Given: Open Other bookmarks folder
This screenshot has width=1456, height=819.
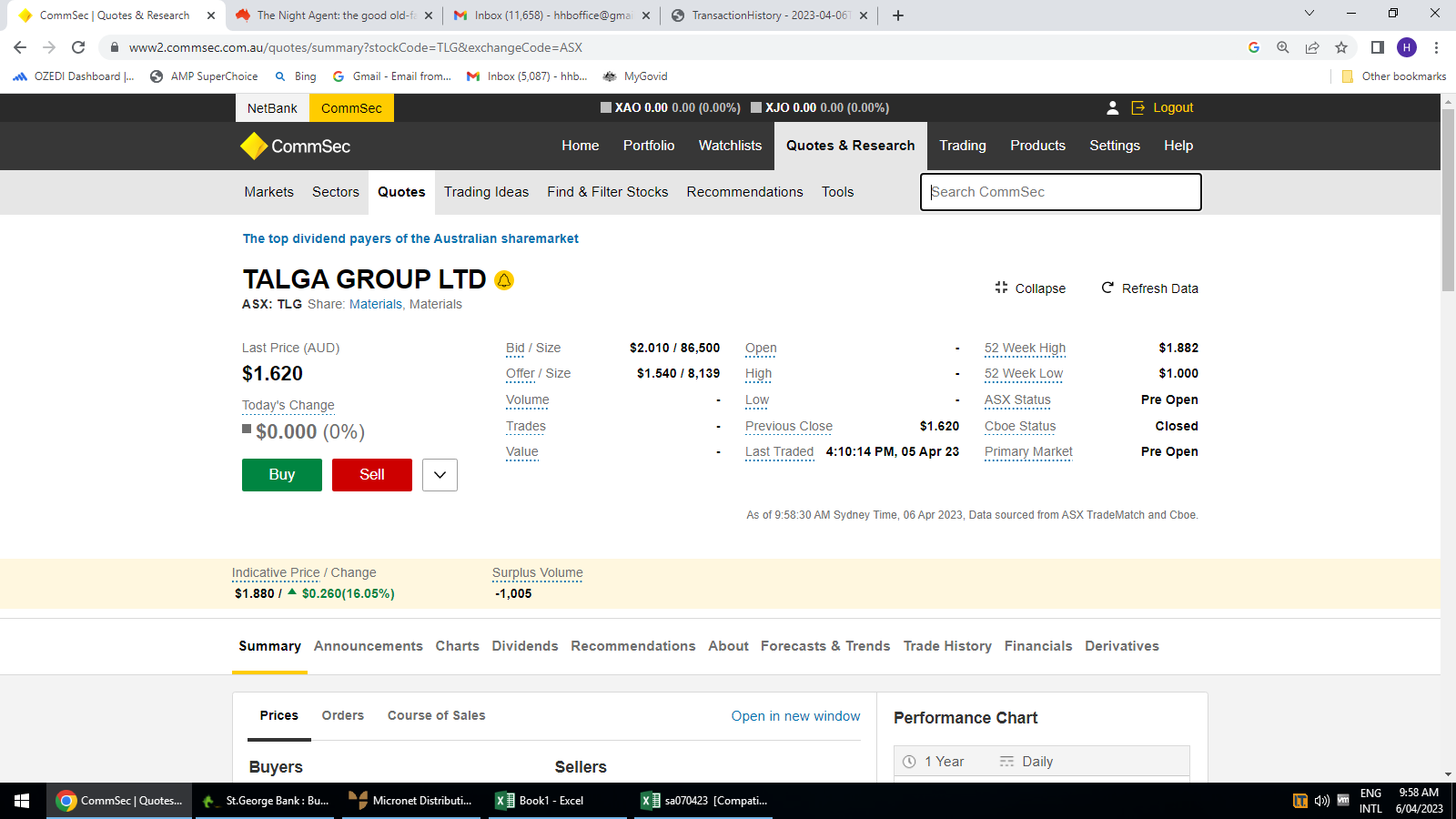Looking at the screenshot, I should pos(1394,76).
